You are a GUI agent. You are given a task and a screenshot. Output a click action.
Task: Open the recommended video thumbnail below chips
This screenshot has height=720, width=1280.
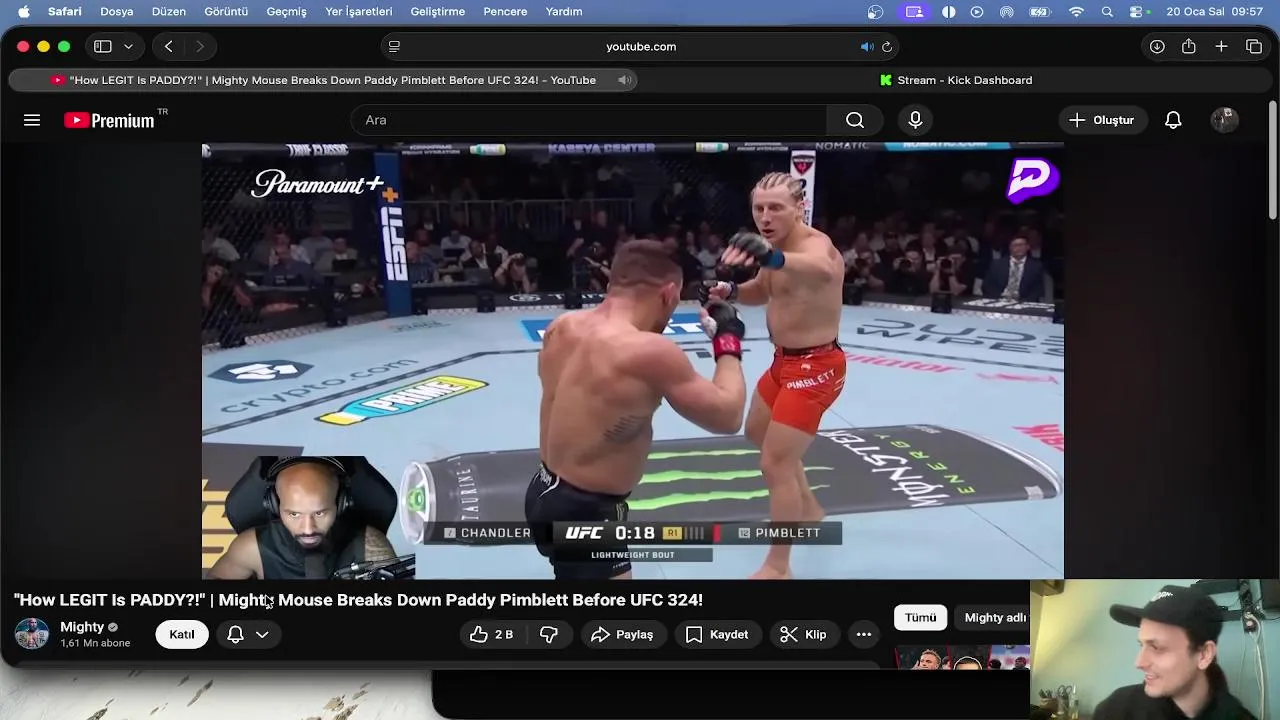[x=962, y=657]
